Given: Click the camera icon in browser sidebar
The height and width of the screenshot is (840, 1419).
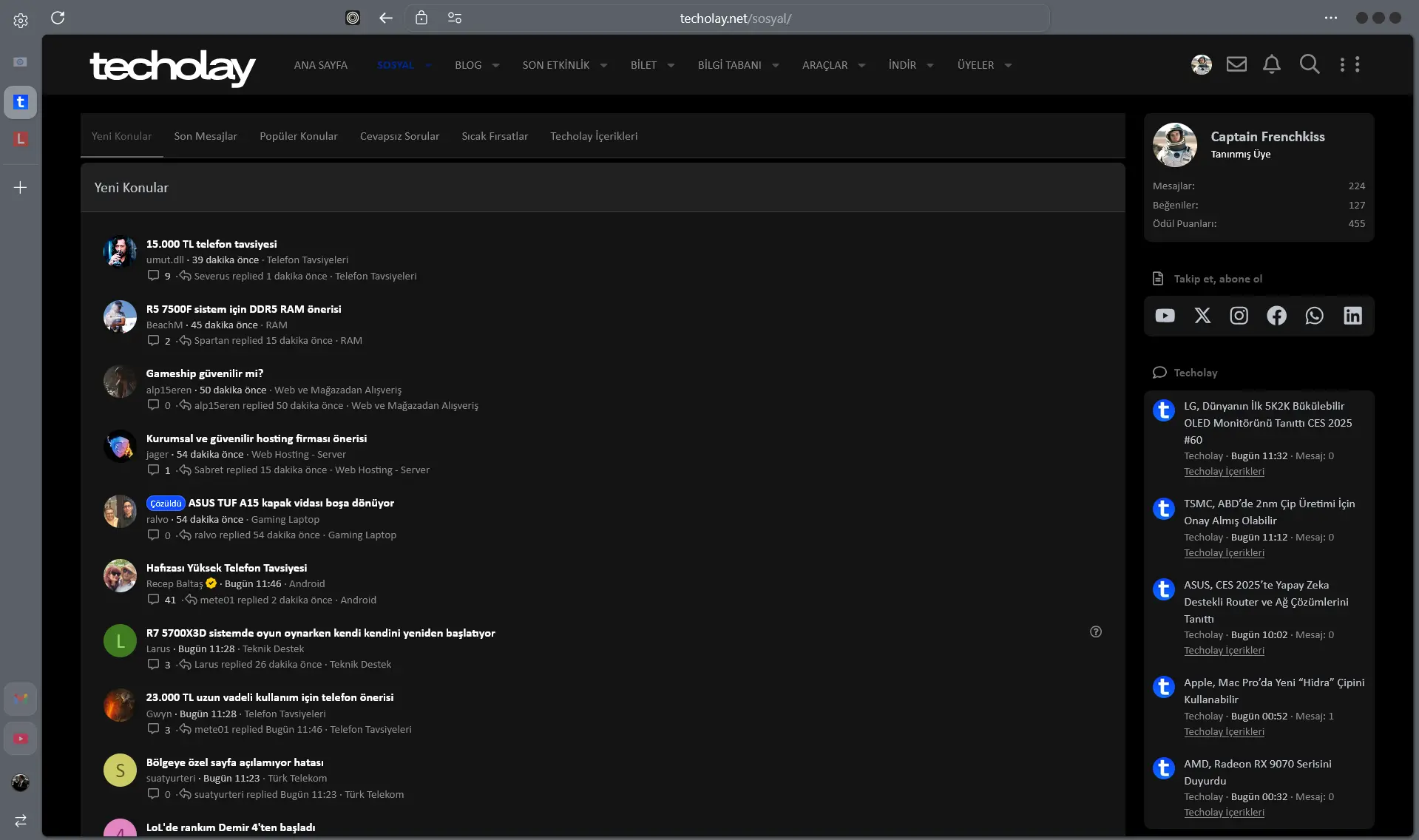Looking at the screenshot, I should pos(21,61).
